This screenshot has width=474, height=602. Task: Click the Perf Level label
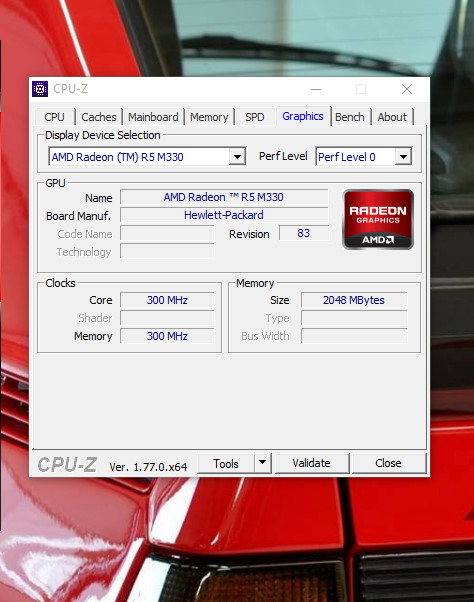283,156
